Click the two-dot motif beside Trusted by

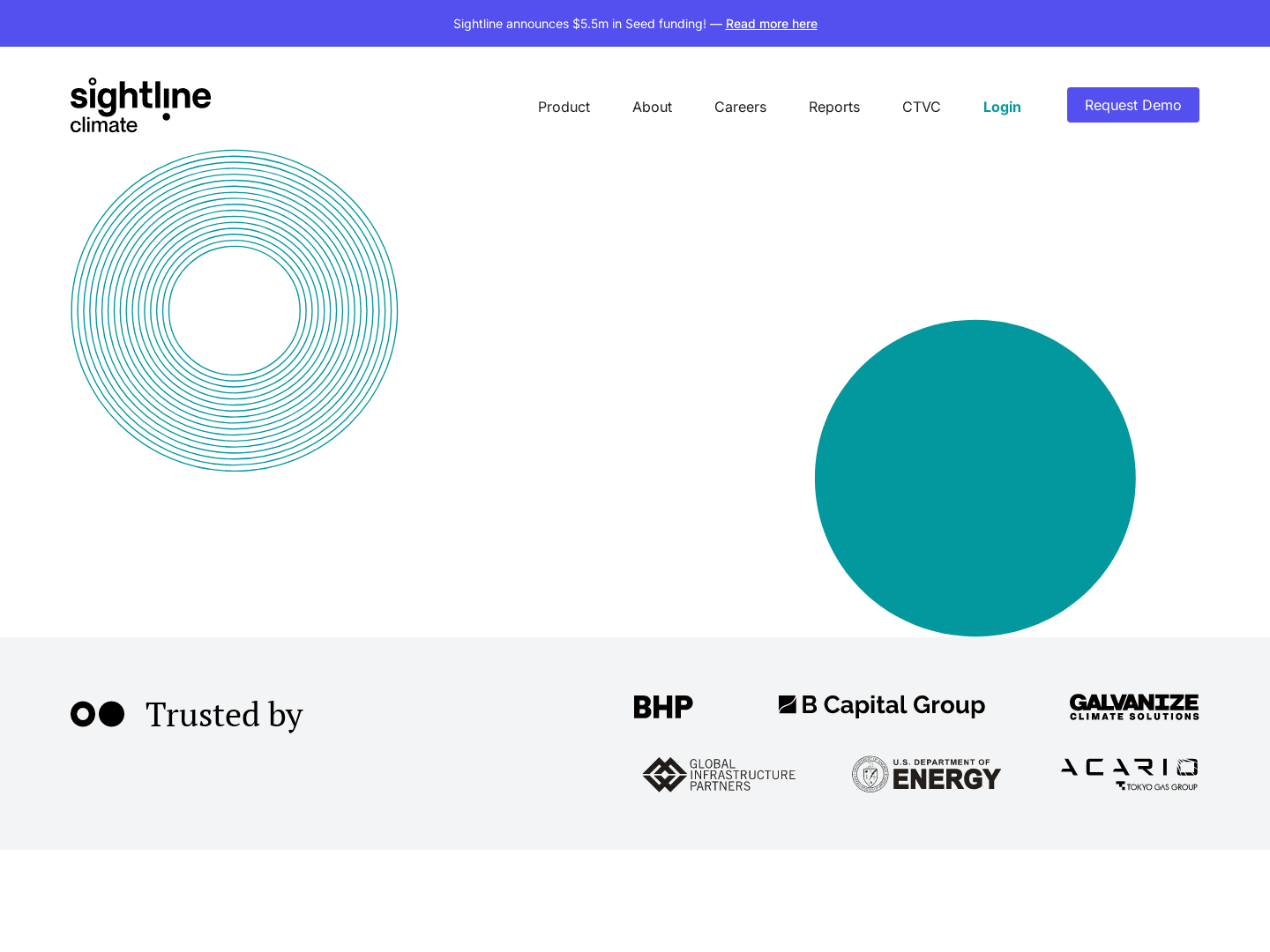click(97, 714)
